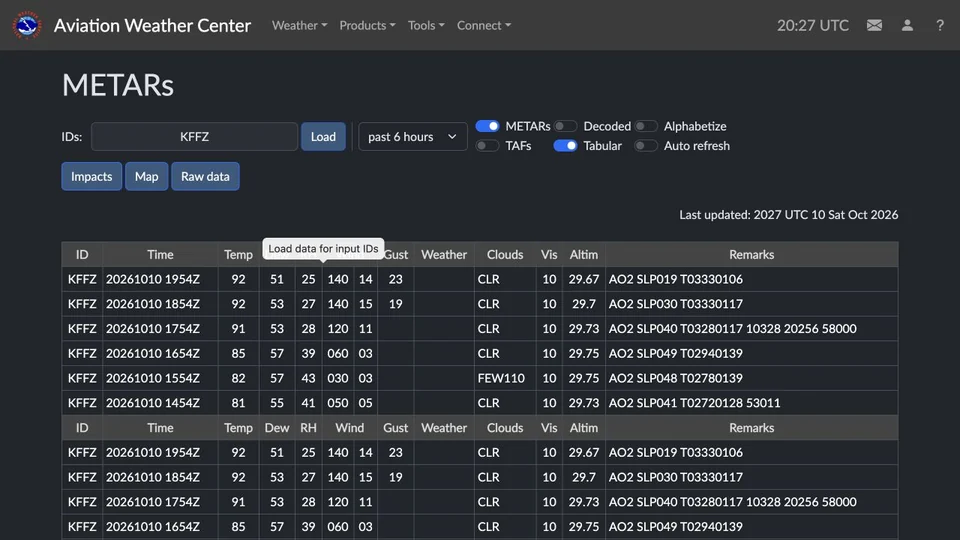
Task: Click the help question mark icon
Action: (940, 25)
